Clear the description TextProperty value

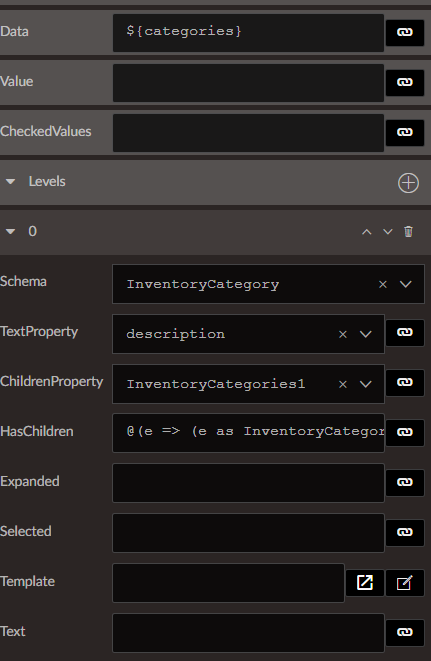pyautogui.click(x=343, y=334)
